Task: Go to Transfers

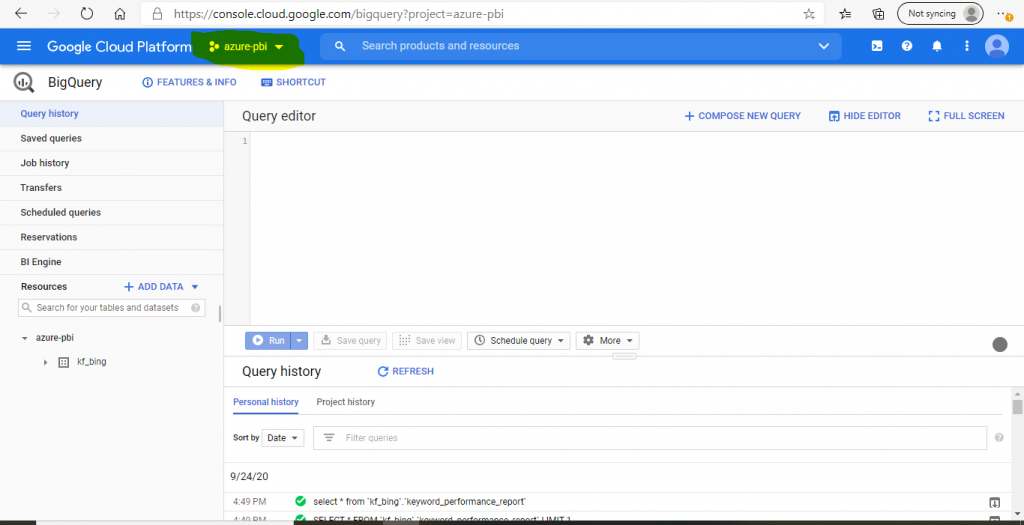Action: point(112,187)
